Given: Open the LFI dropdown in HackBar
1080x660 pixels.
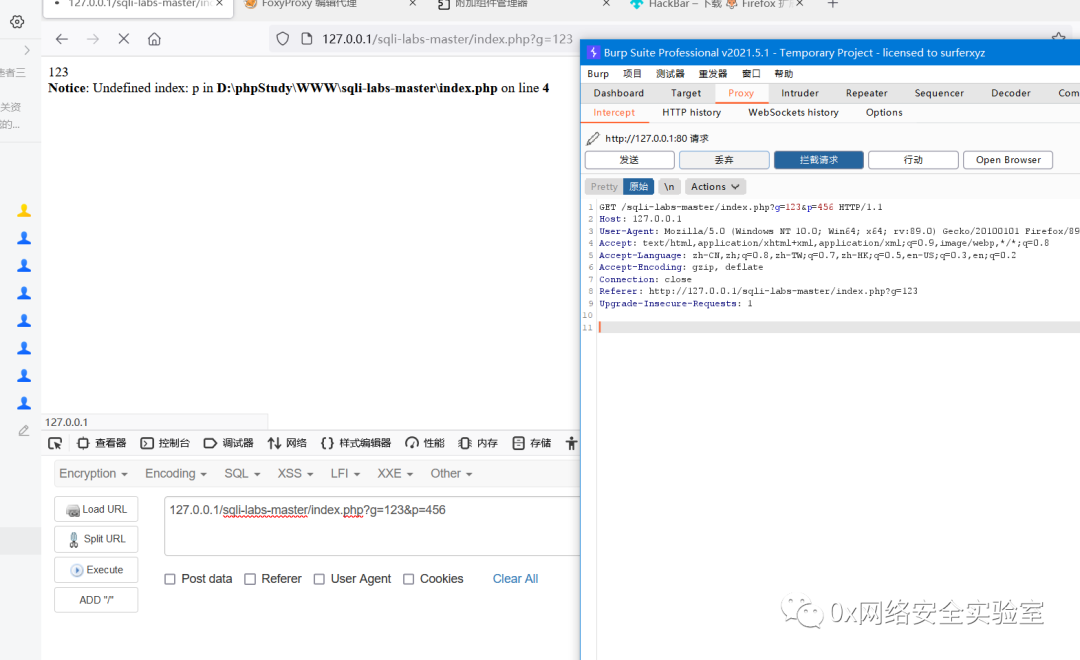Looking at the screenshot, I should point(345,474).
